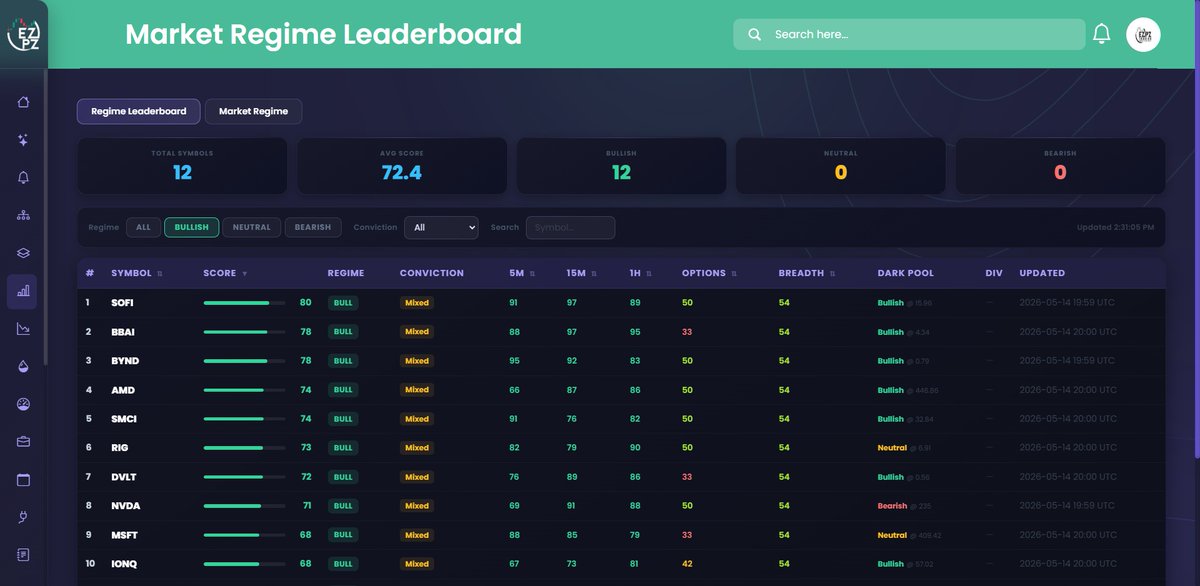1200x586 pixels.
Task: Click the Avg Score 72.4 card
Action: [402, 166]
